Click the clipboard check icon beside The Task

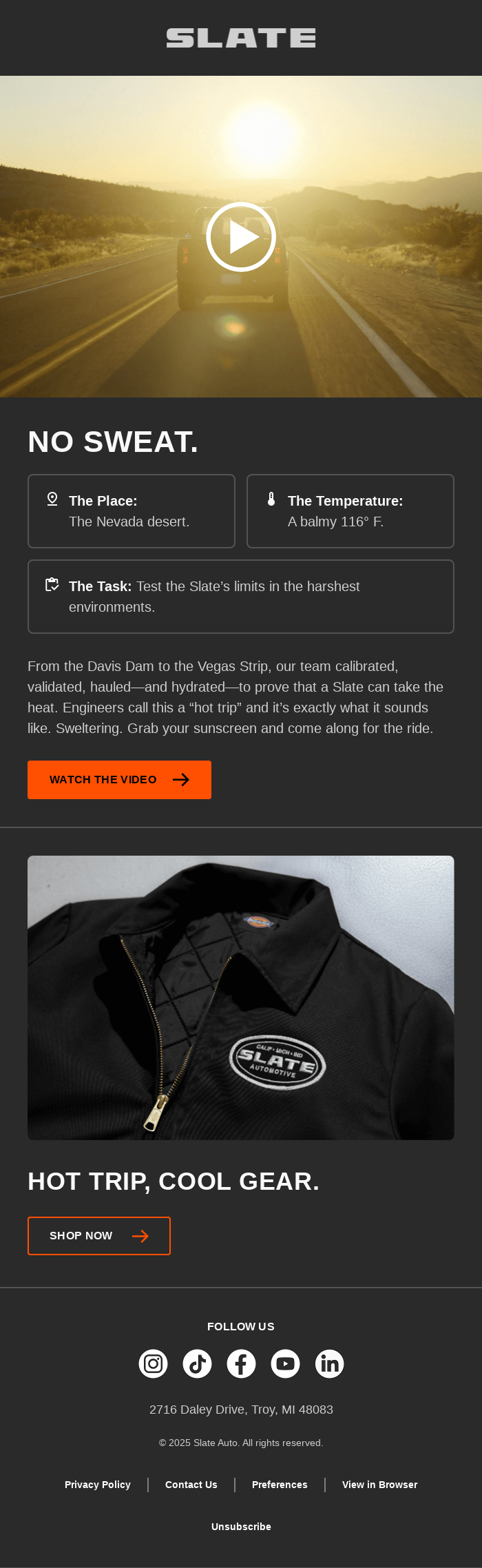click(52, 584)
